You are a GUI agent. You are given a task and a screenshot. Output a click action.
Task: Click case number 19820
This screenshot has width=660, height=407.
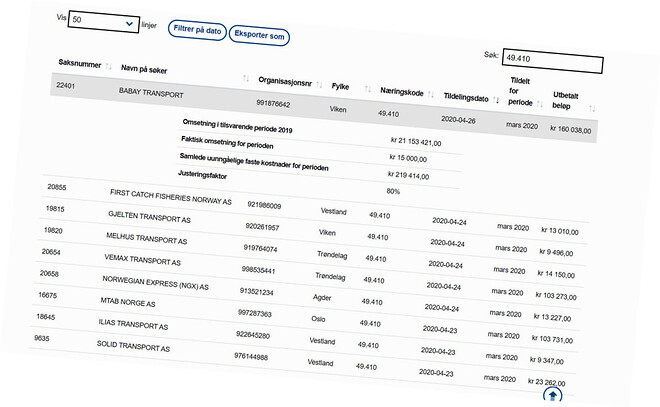click(x=53, y=230)
